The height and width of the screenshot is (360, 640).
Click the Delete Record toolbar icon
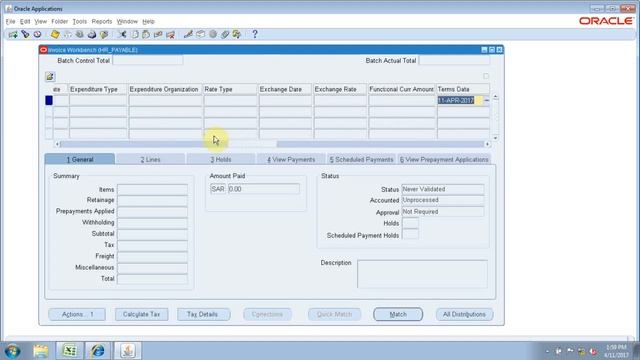(x=171, y=35)
